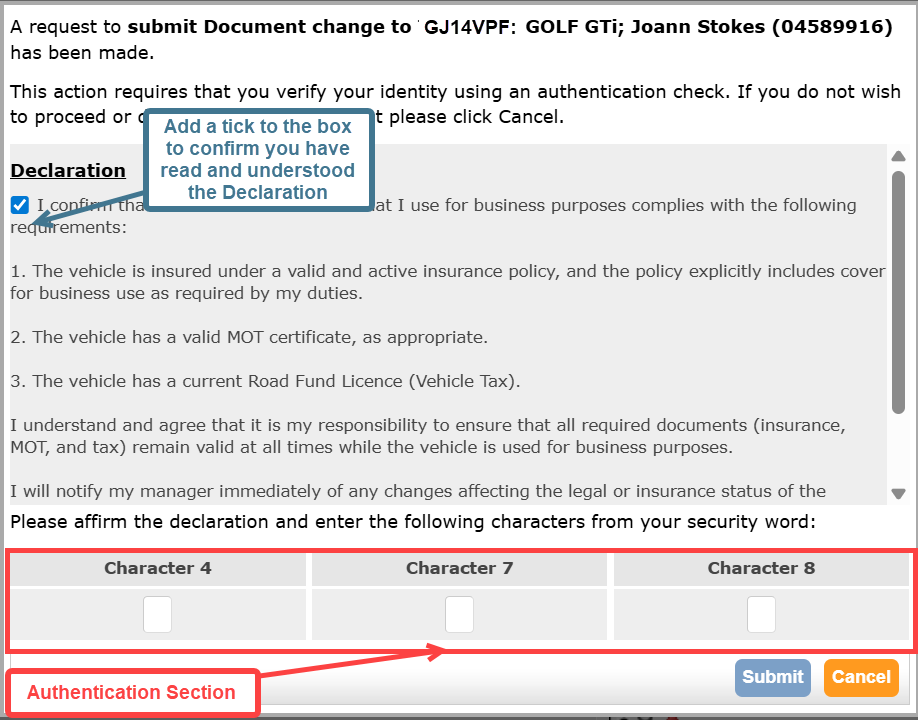
Task: Click the insurance policy requirement paragraph
Action: (x=448, y=282)
